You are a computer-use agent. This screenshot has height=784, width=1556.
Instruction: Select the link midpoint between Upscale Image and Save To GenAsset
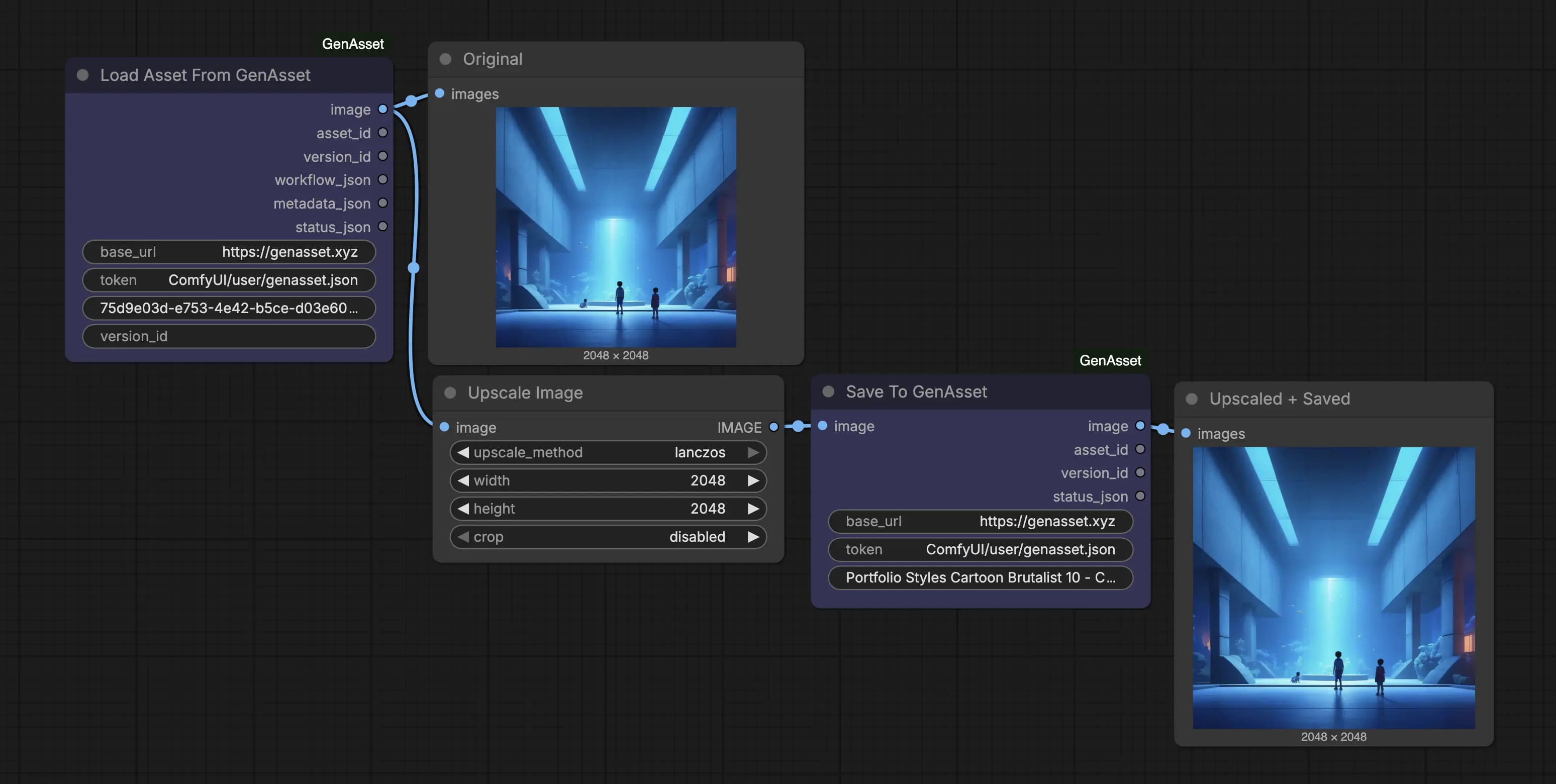pyautogui.click(x=798, y=427)
